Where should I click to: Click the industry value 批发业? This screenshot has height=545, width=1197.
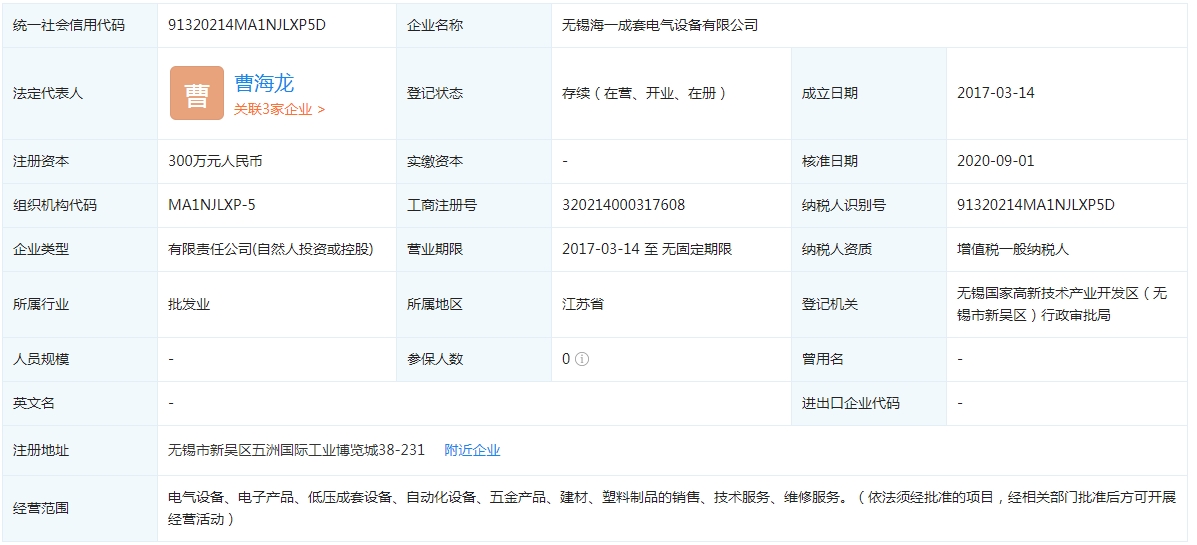189,304
